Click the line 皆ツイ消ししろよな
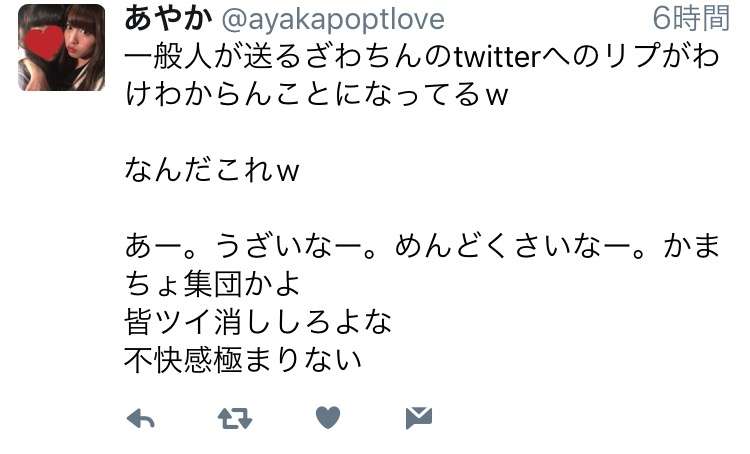 (x=258, y=322)
